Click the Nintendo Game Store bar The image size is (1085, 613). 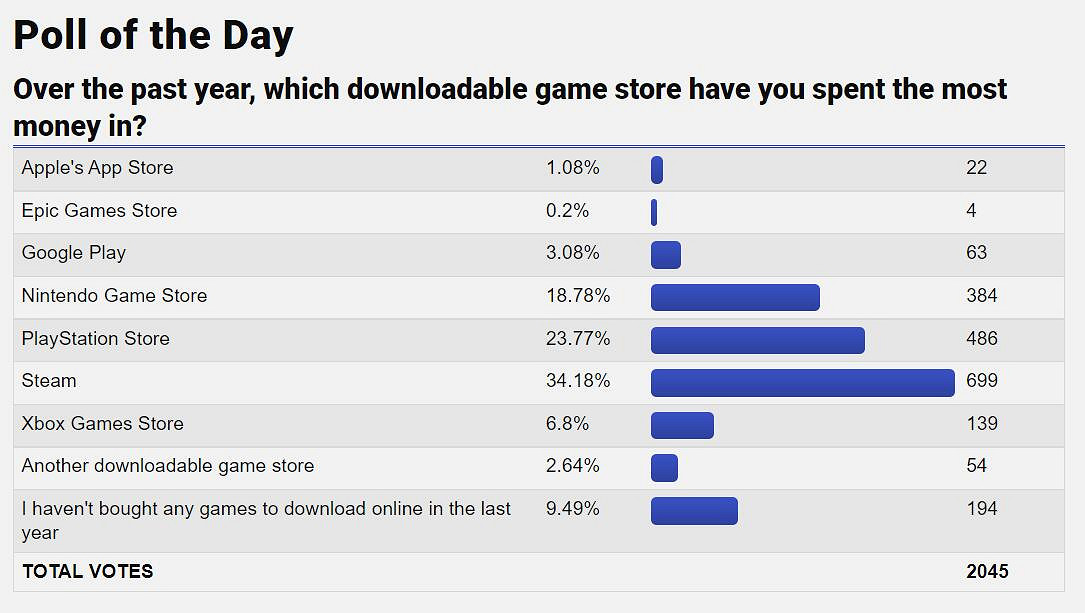(735, 297)
